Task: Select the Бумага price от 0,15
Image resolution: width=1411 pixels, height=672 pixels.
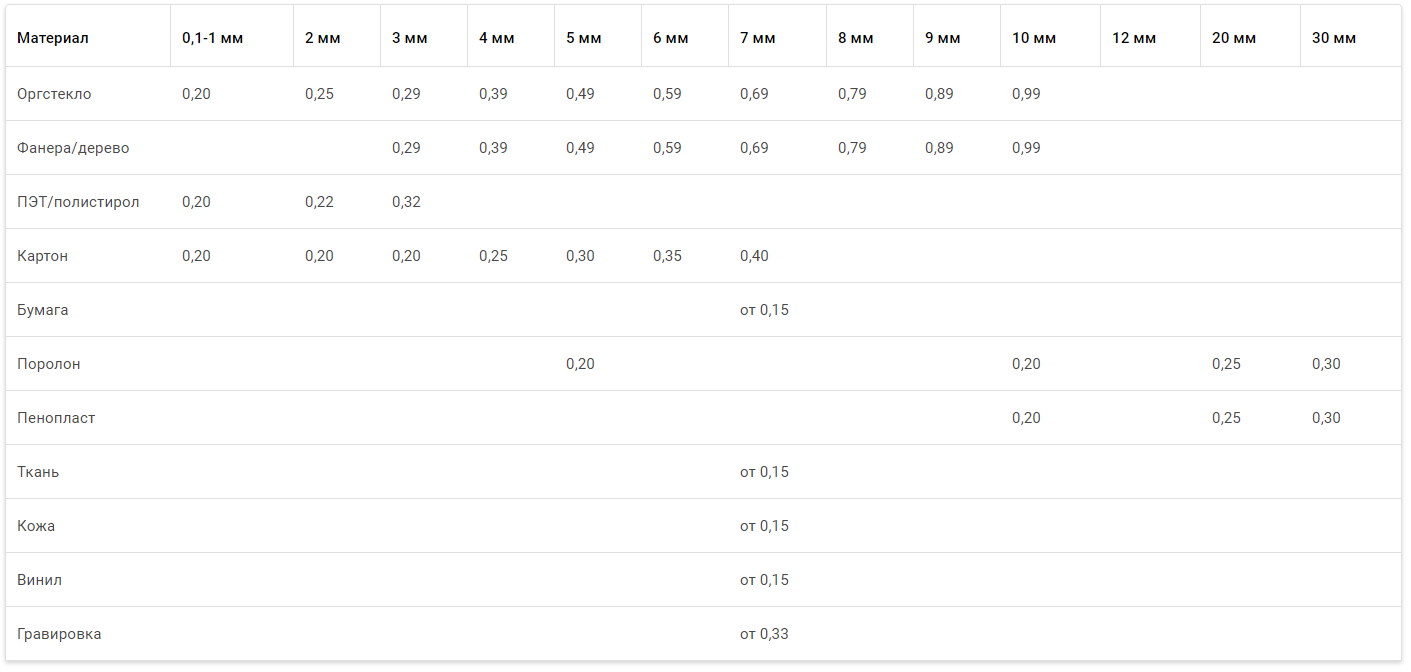Action: [x=764, y=310]
